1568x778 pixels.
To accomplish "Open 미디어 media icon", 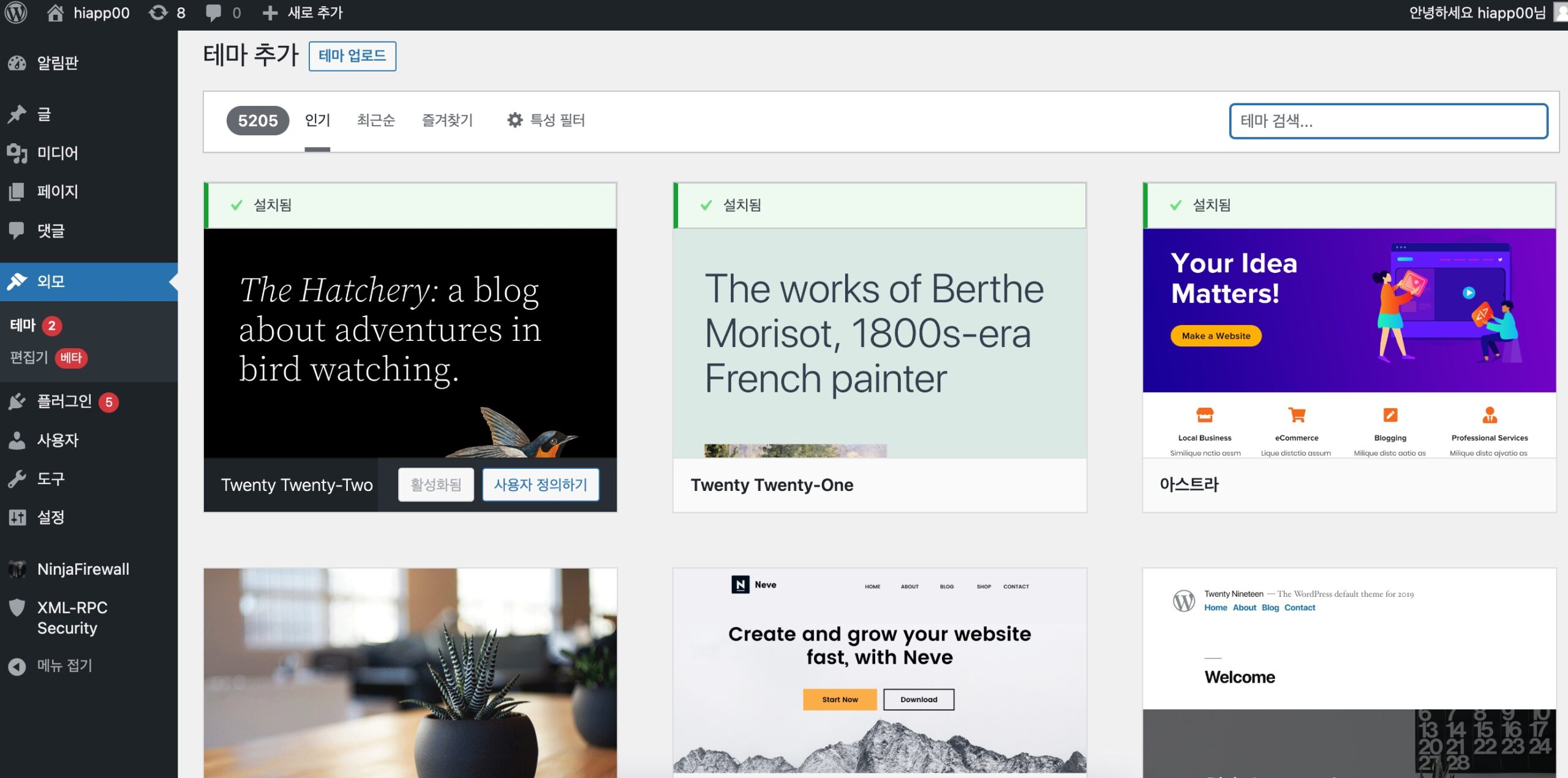I will (17, 153).
